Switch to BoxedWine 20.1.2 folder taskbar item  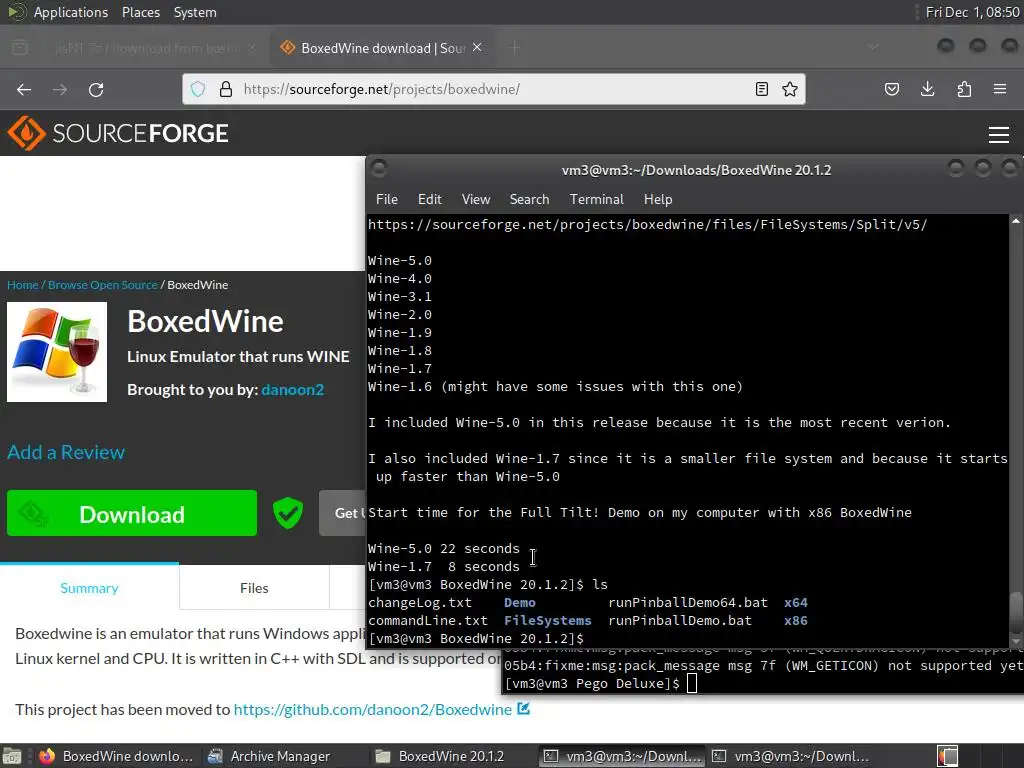pyautogui.click(x=440, y=756)
